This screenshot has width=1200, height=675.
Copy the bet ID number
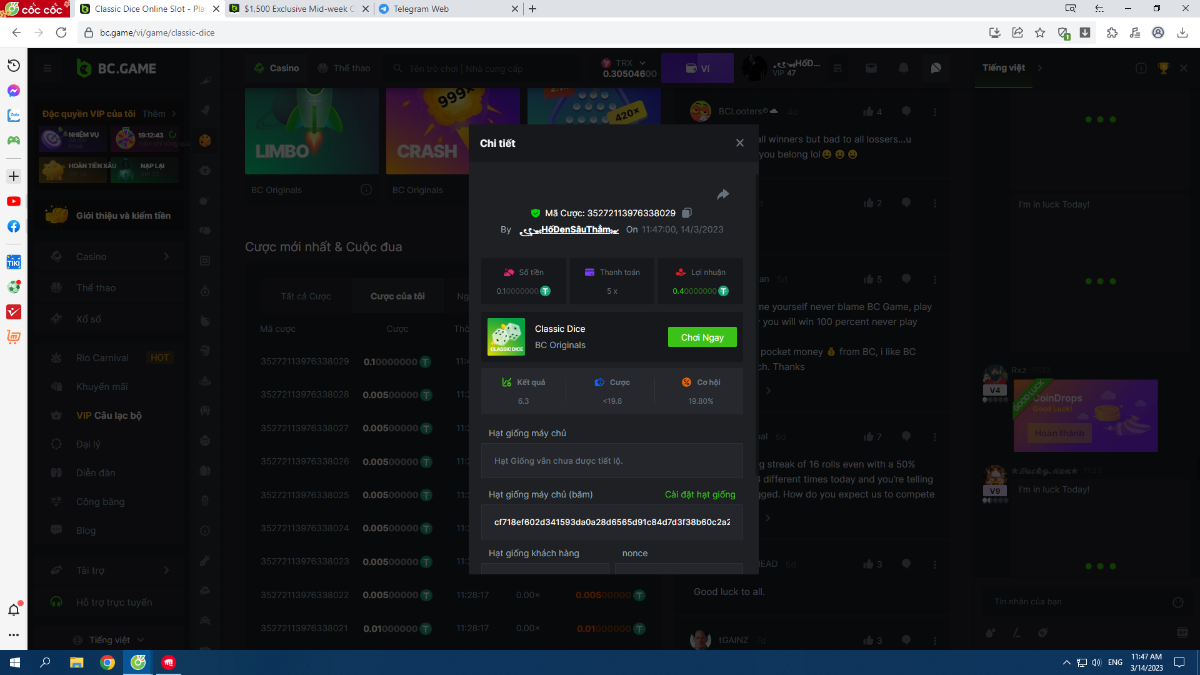click(x=687, y=213)
